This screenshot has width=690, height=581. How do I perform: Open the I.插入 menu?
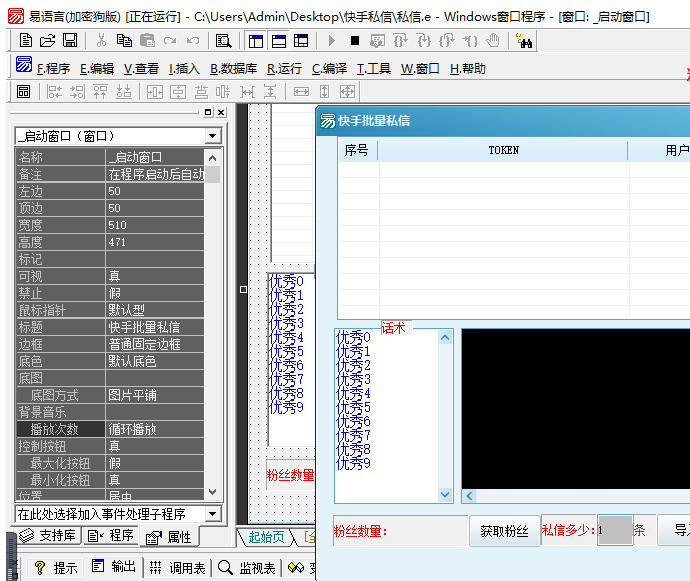tap(184, 69)
